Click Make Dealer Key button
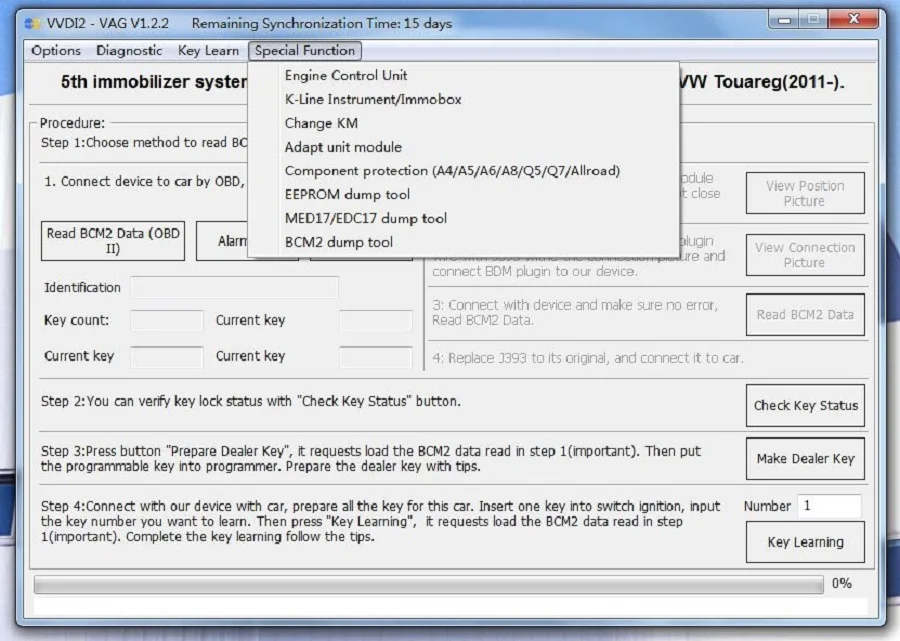 click(x=805, y=459)
